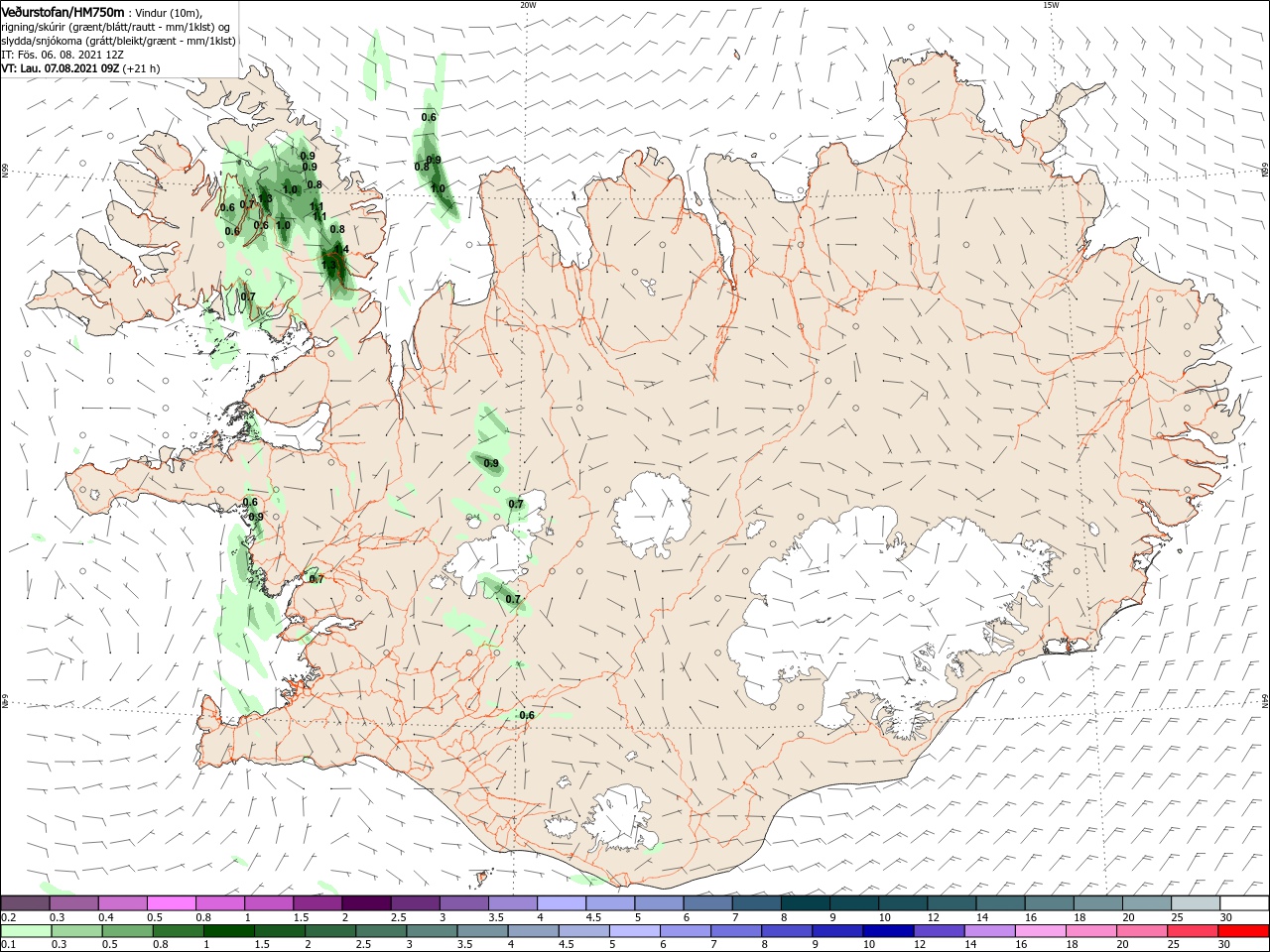Pick the bright pink 0.5–0.8 snow legend swatch

coord(171,902)
